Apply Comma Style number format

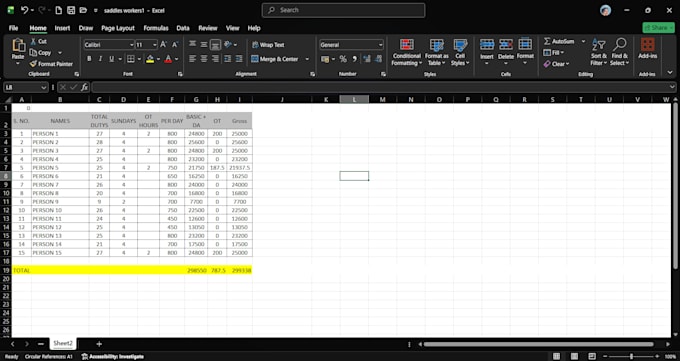pyautogui.click(x=354, y=59)
